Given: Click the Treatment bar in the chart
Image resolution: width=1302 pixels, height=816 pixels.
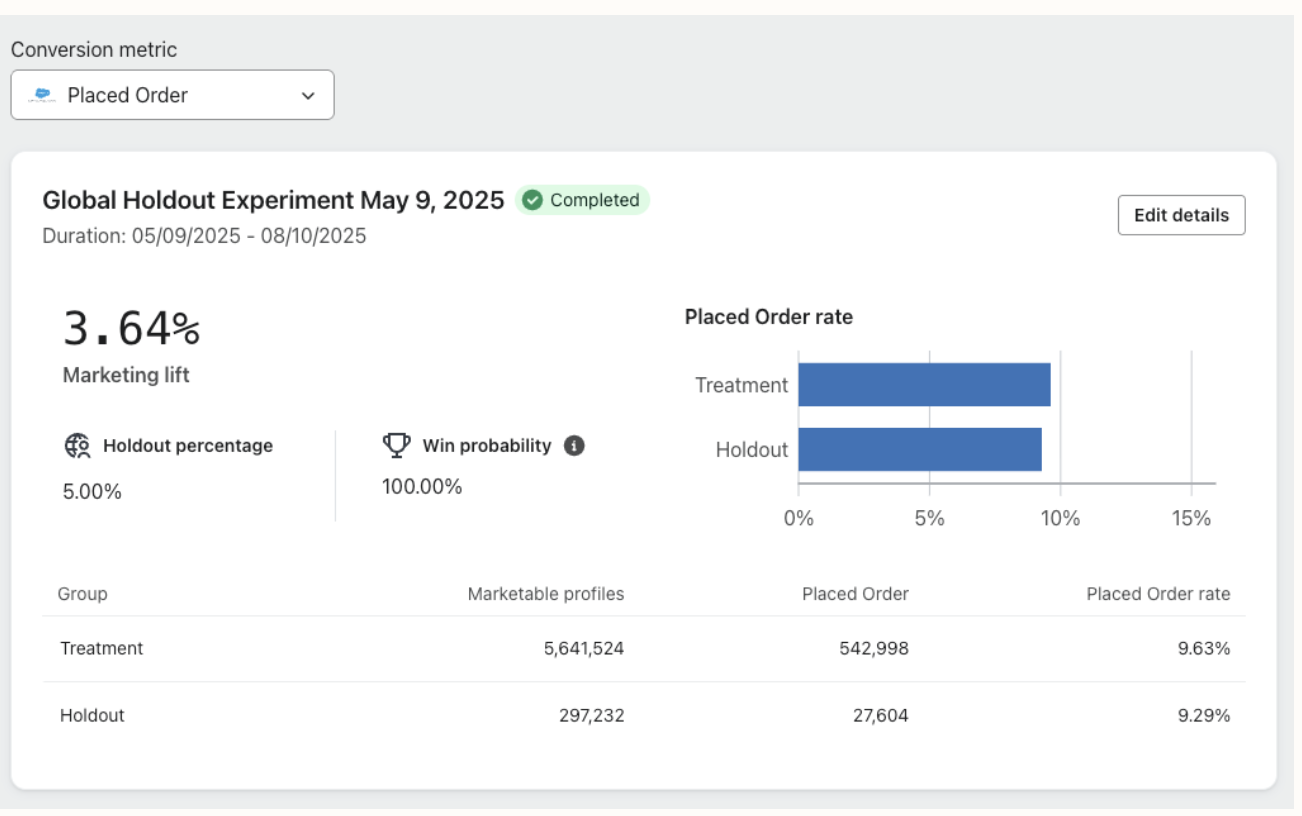Looking at the screenshot, I should tap(923, 385).
